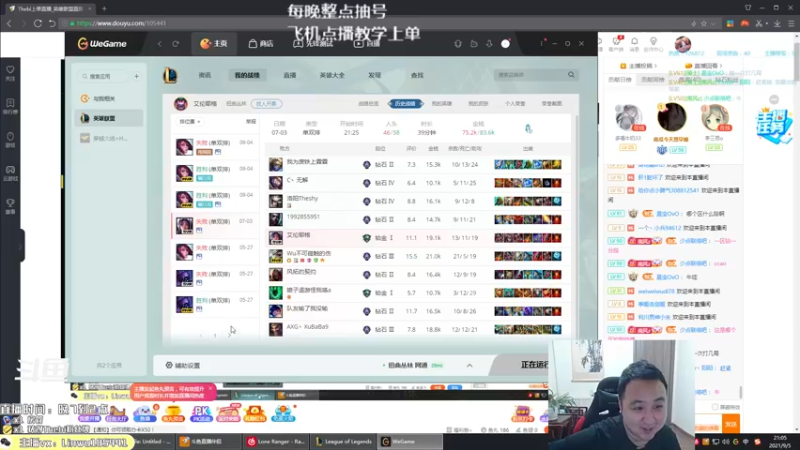Open a new browser tab with the plus button

(x=104, y=8)
